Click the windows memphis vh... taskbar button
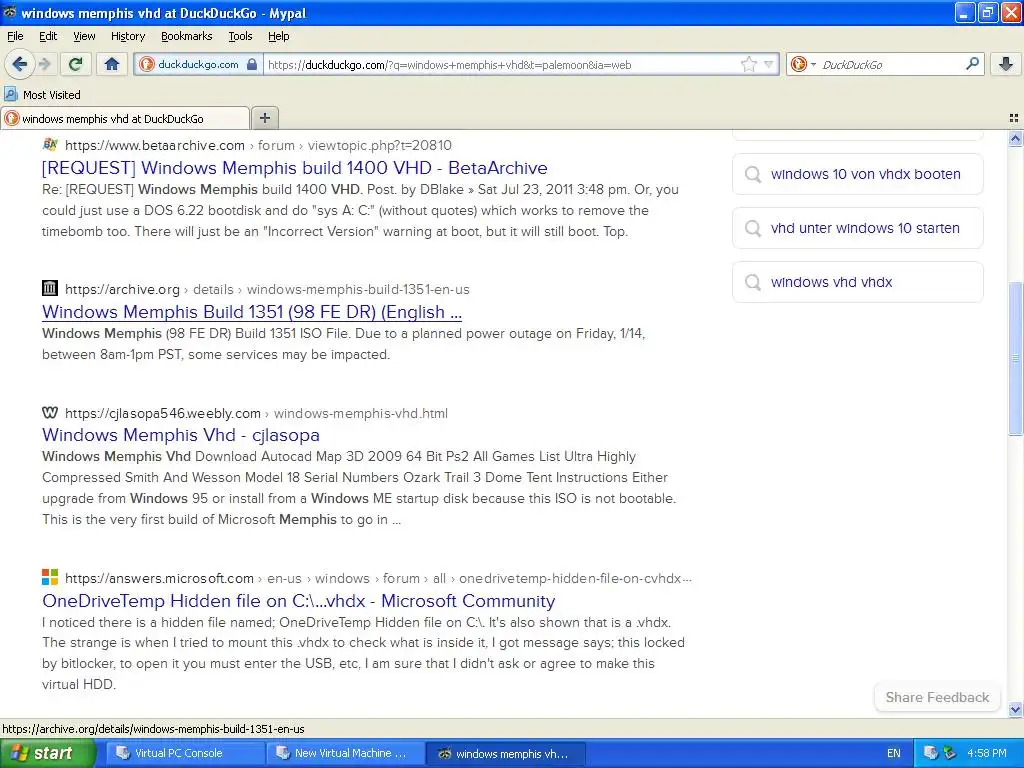 click(x=505, y=753)
